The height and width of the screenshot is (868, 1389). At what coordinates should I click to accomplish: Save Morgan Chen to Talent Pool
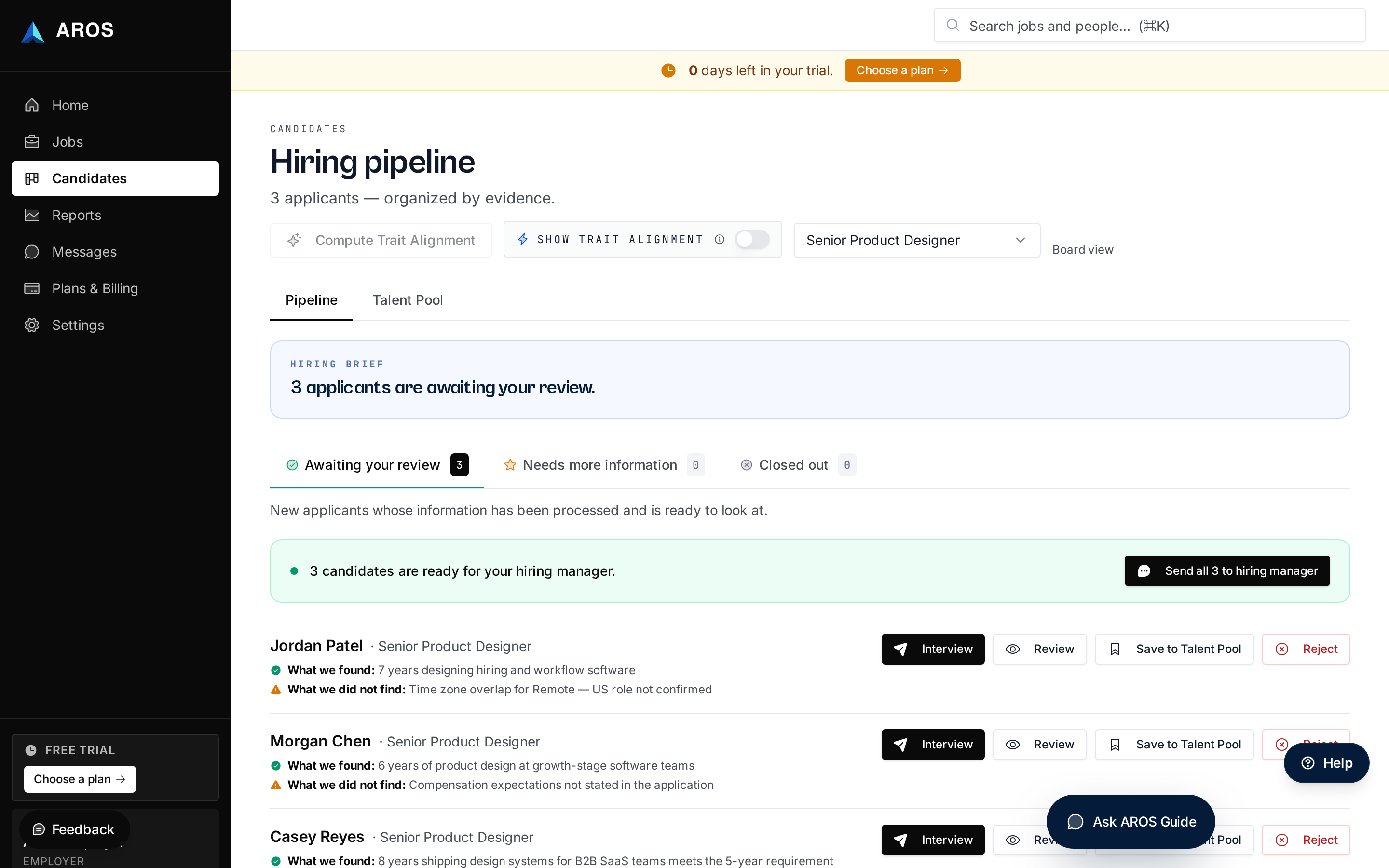click(x=1174, y=744)
